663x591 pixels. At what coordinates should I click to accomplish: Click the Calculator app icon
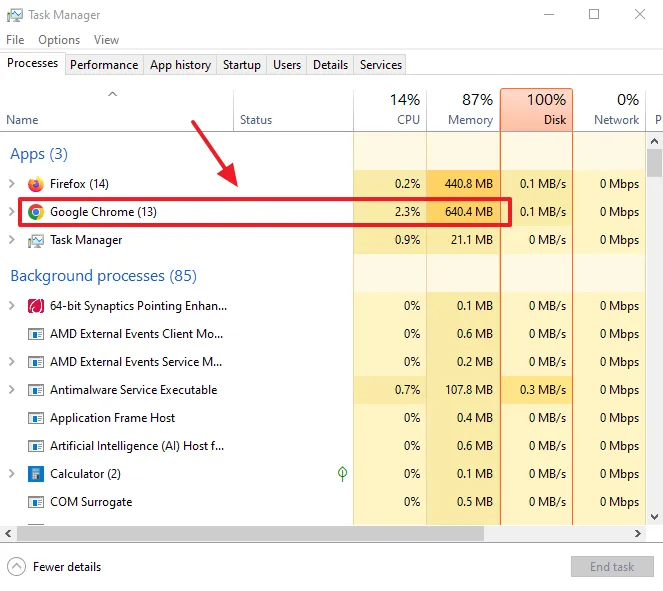click(x=36, y=474)
